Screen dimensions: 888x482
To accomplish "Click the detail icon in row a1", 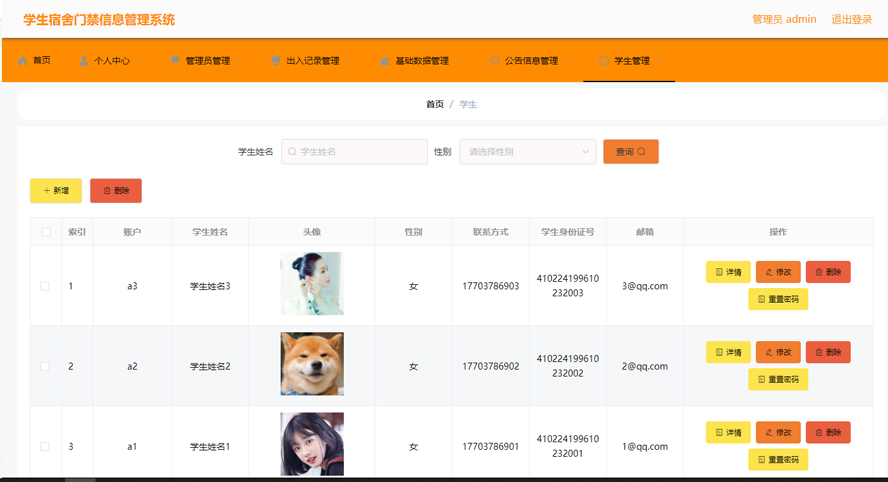I will [x=719, y=433].
